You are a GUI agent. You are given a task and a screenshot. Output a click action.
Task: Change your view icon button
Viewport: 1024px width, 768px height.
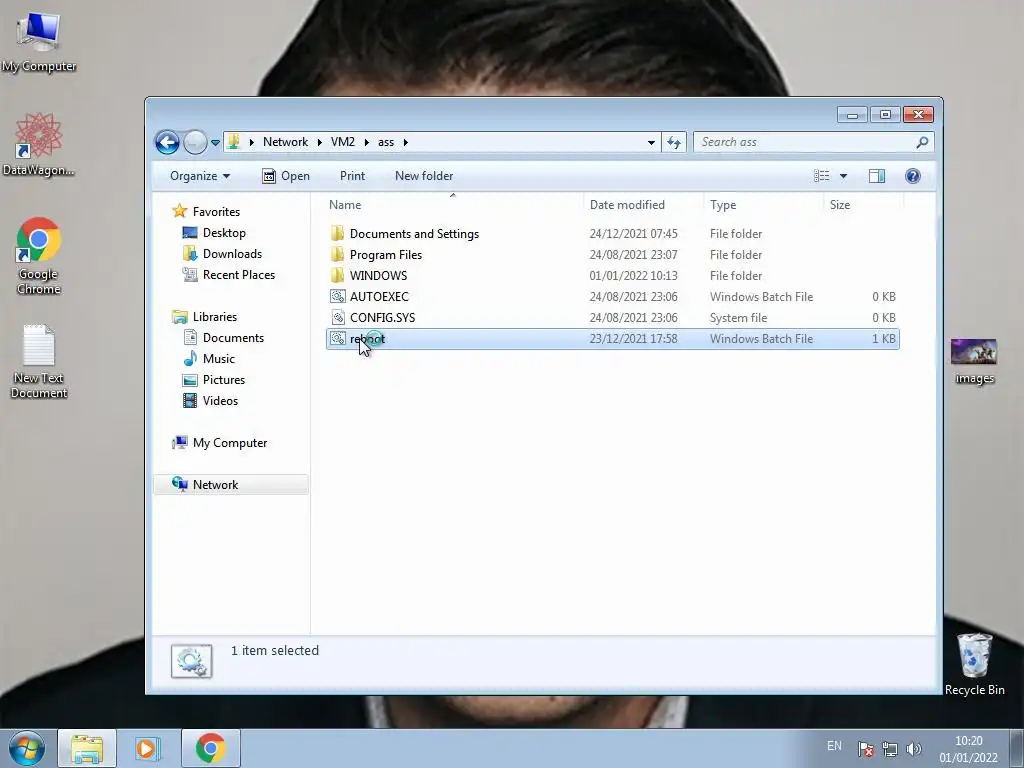pos(822,176)
